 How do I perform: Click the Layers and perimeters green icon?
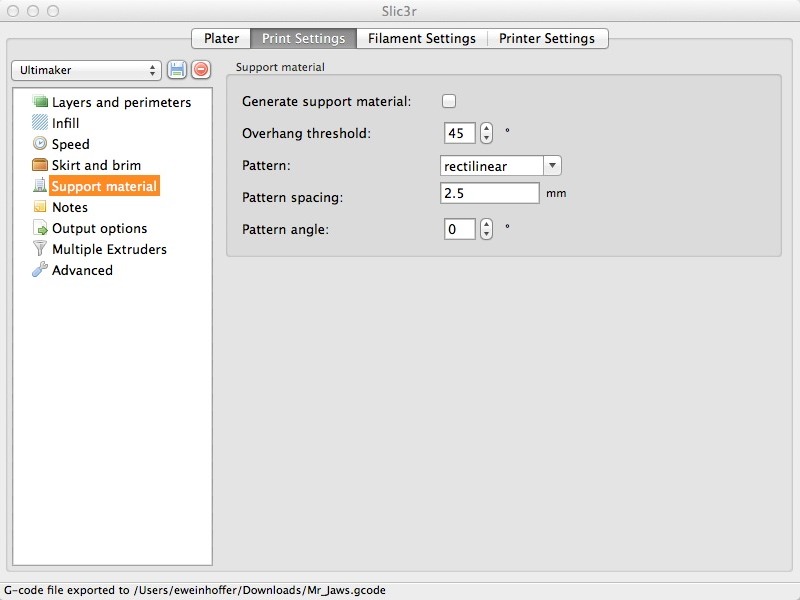(x=40, y=101)
